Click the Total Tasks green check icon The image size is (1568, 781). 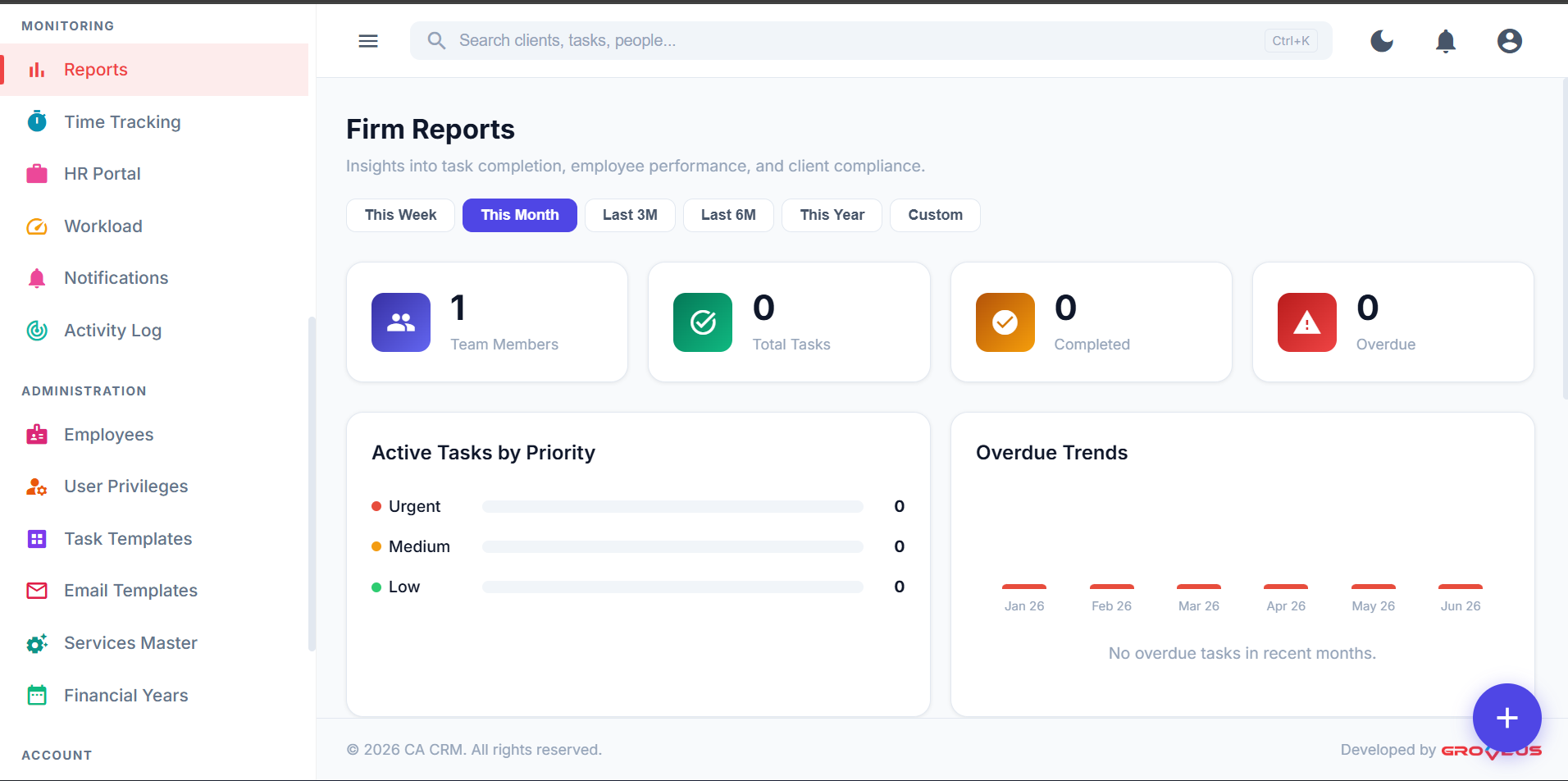[703, 322]
